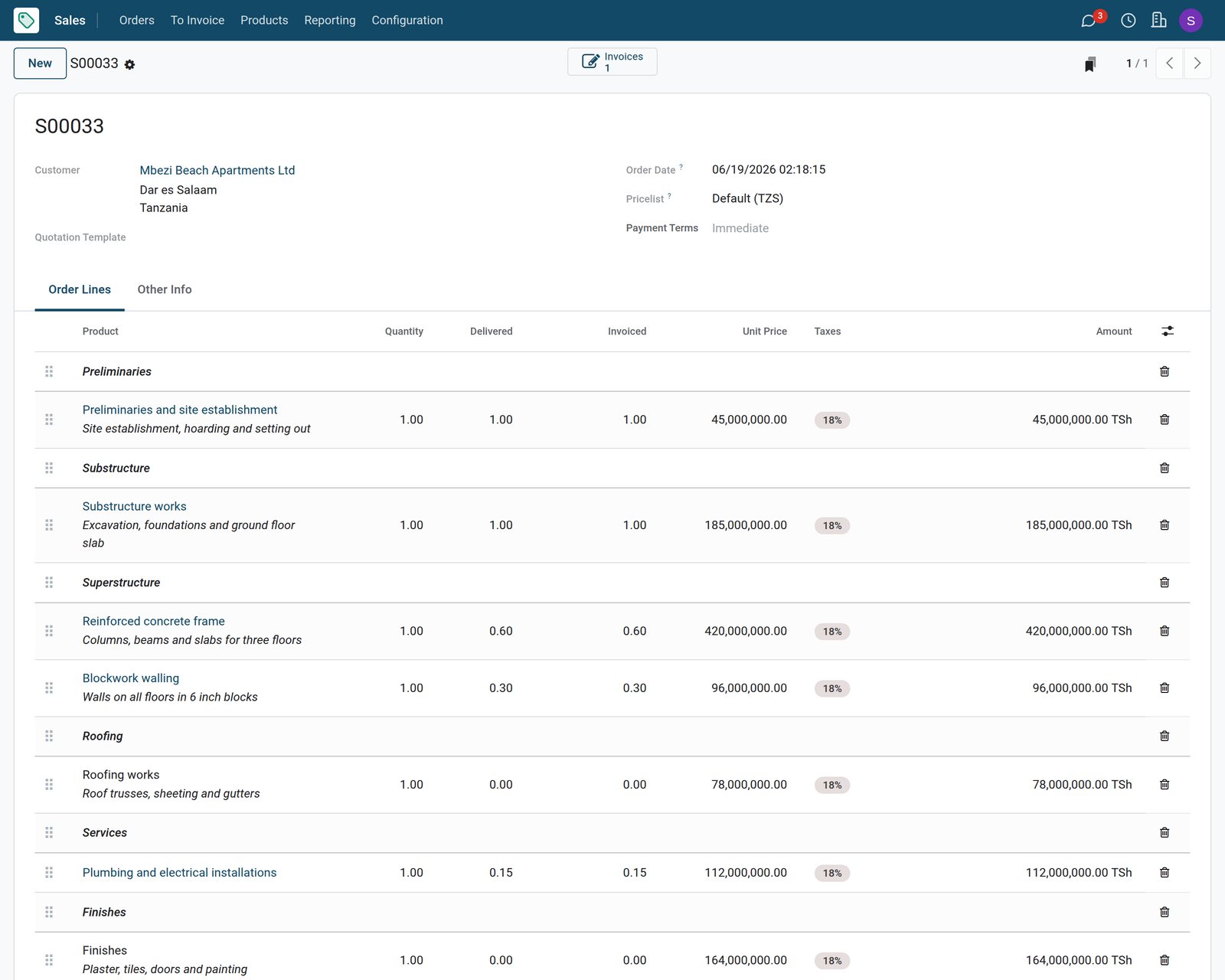Click drag handle of Superstructure section

[x=49, y=583]
